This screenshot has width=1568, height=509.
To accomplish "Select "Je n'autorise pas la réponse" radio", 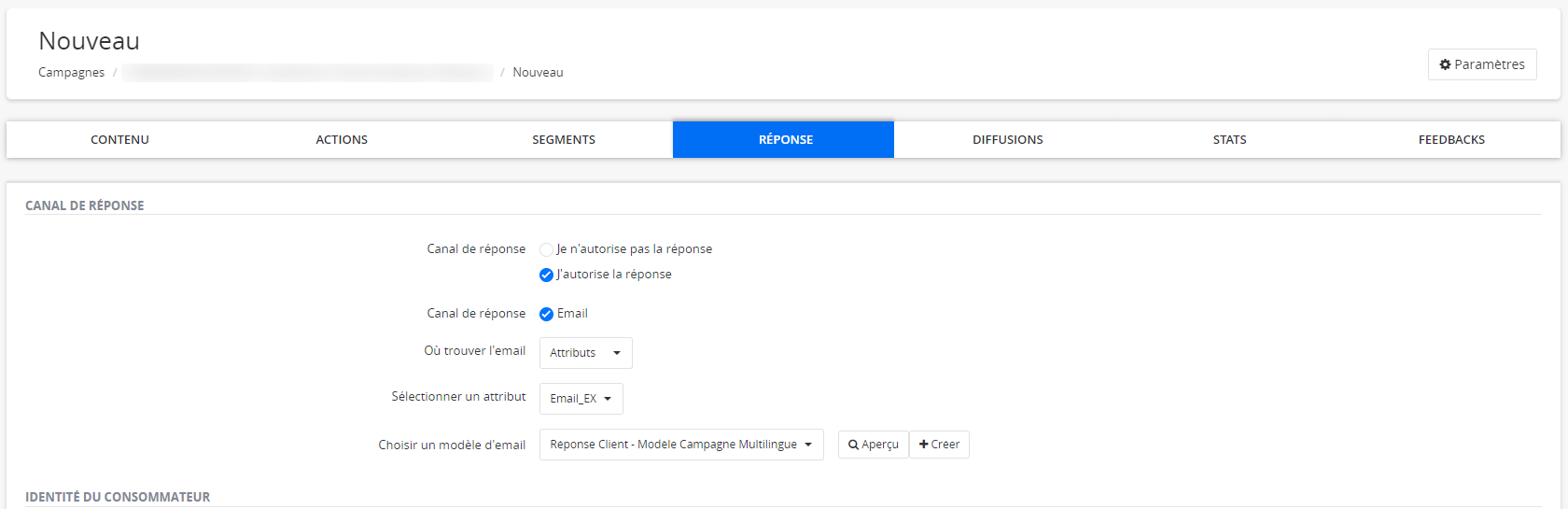I will pos(547,249).
